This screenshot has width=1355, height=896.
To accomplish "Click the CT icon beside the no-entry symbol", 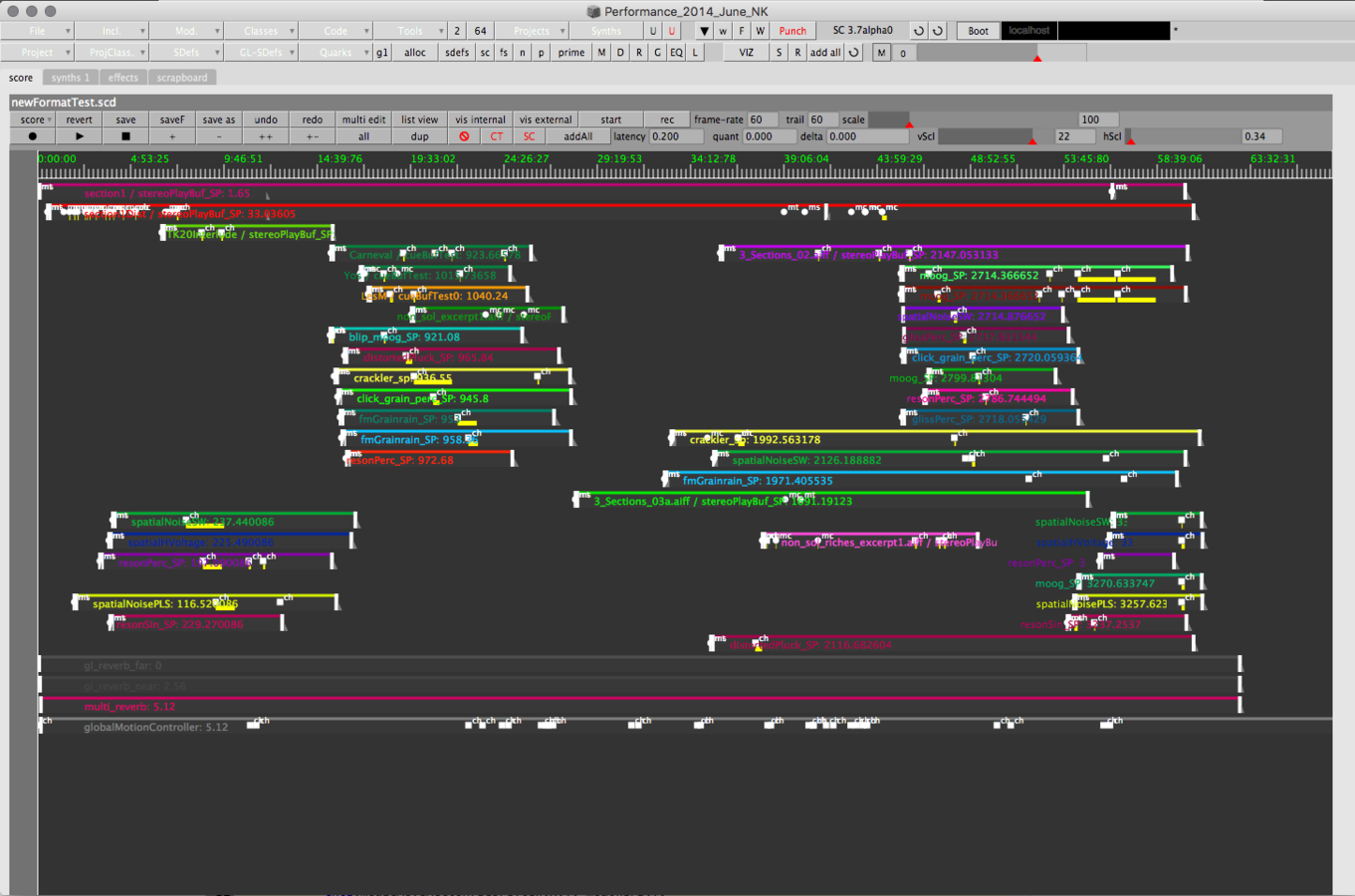I will (x=496, y=136).
